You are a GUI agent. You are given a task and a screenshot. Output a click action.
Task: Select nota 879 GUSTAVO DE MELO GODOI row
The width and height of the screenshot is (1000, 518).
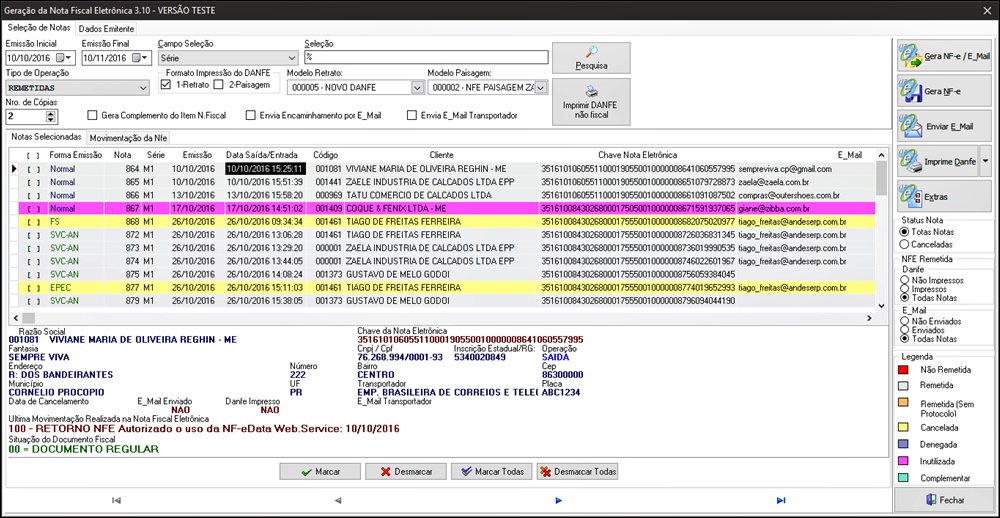(446, 300)
